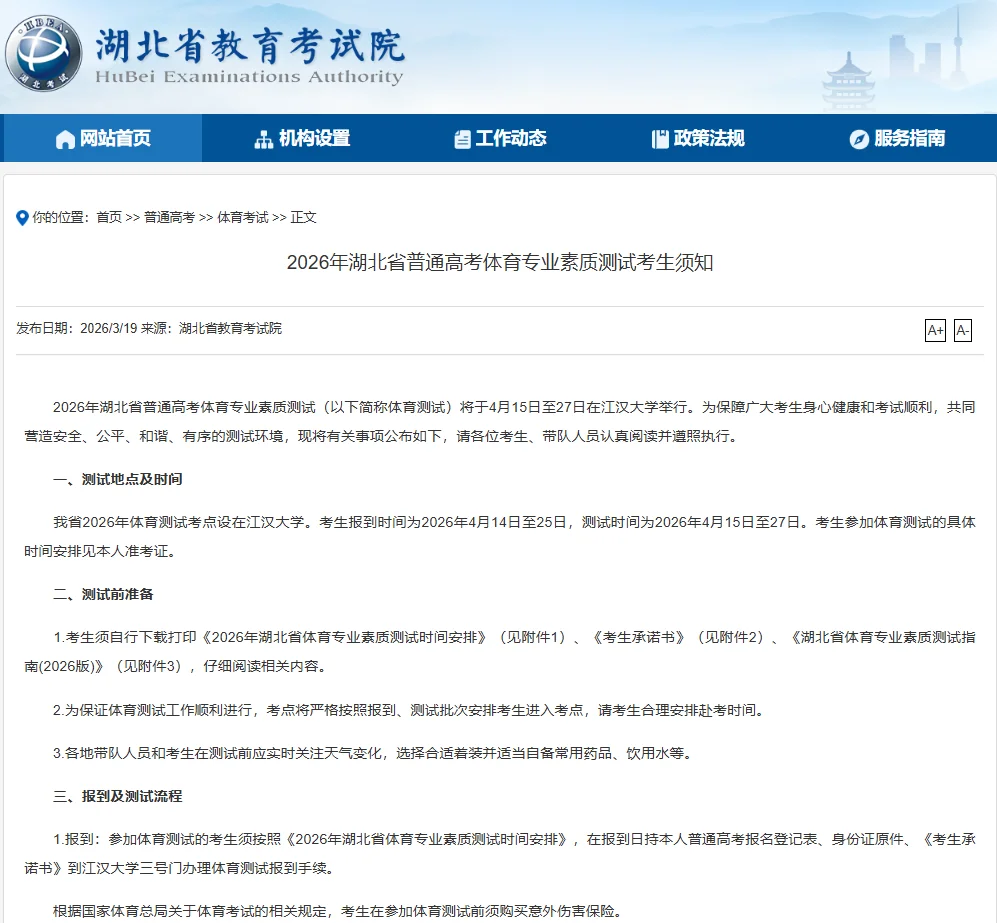Increase font size with the A+ button
Screen dimensions: 997x923
(935, 331)
